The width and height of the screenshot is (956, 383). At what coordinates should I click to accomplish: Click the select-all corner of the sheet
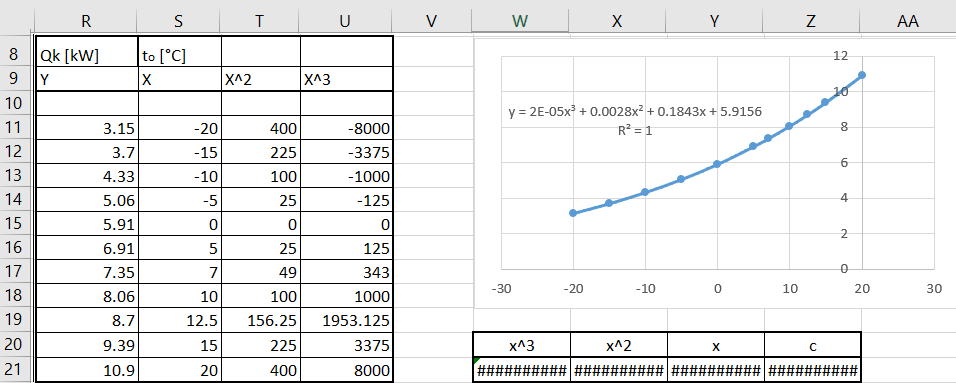click(17, 21)
